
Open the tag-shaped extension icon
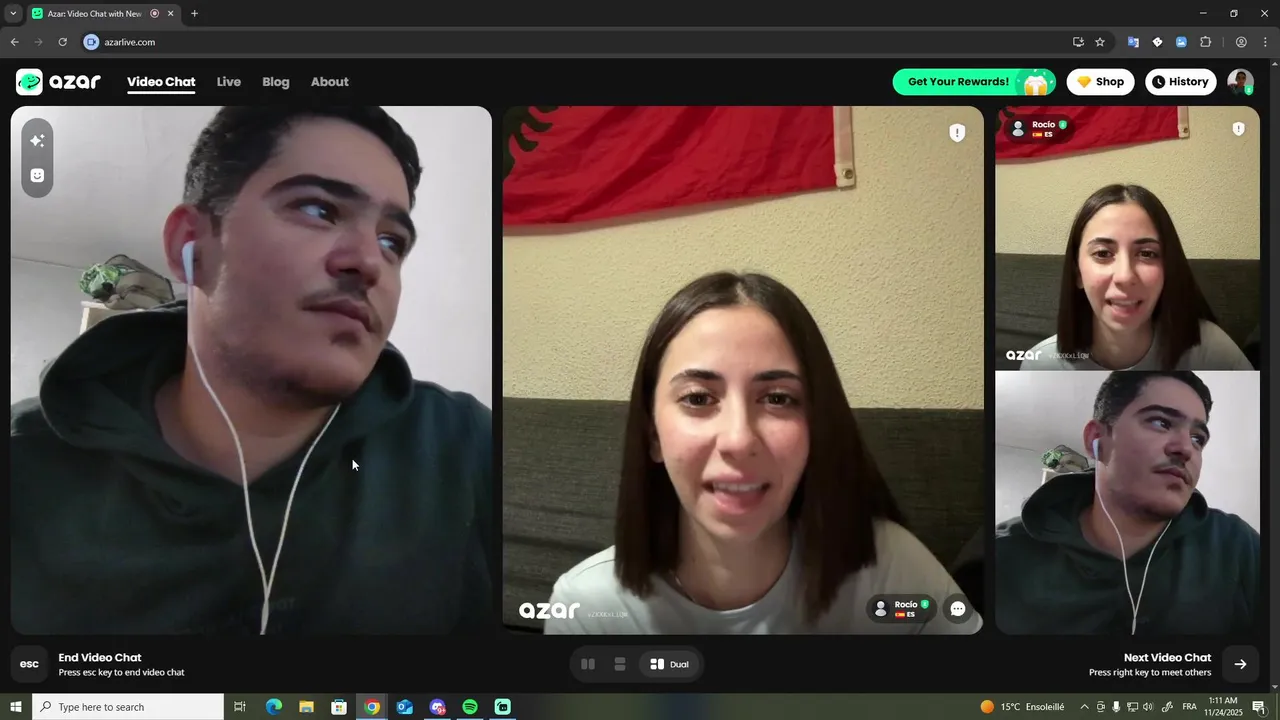1157,42
